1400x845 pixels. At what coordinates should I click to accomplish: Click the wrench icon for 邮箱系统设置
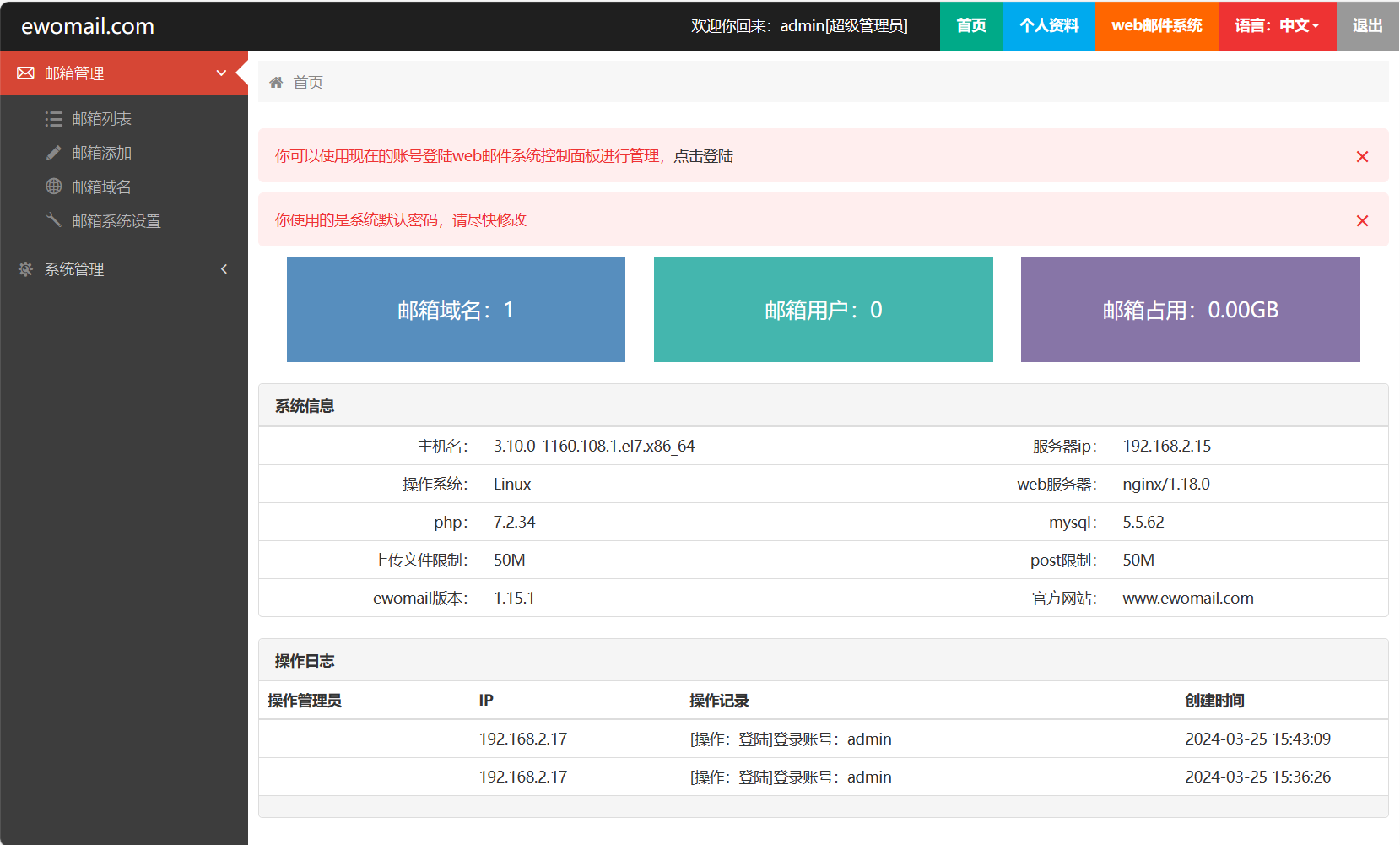pyautogui.click(x=54, y=220)
